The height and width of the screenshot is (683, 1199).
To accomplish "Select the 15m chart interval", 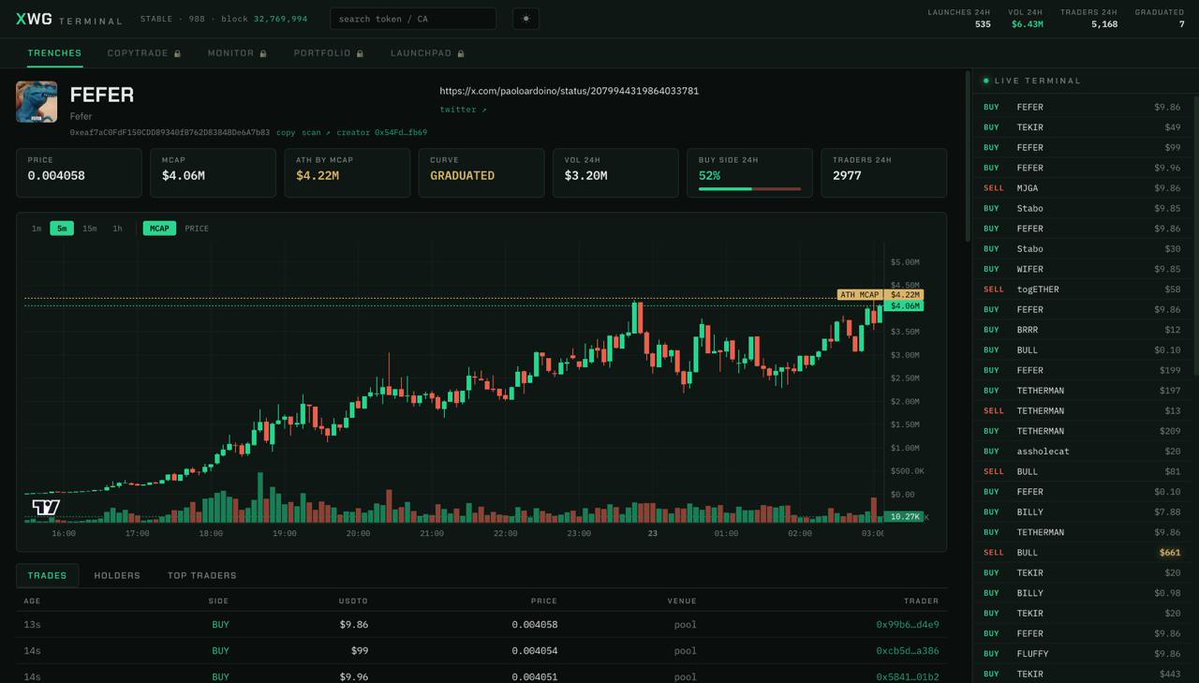I will click(x=89, y=228).
